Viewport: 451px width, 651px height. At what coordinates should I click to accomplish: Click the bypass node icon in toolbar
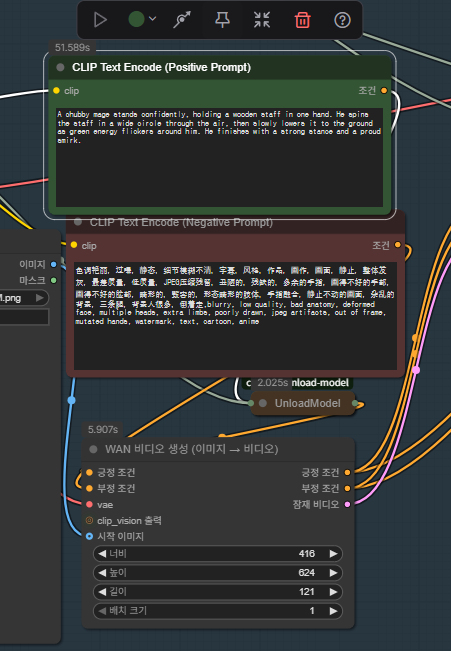point(181,20)
